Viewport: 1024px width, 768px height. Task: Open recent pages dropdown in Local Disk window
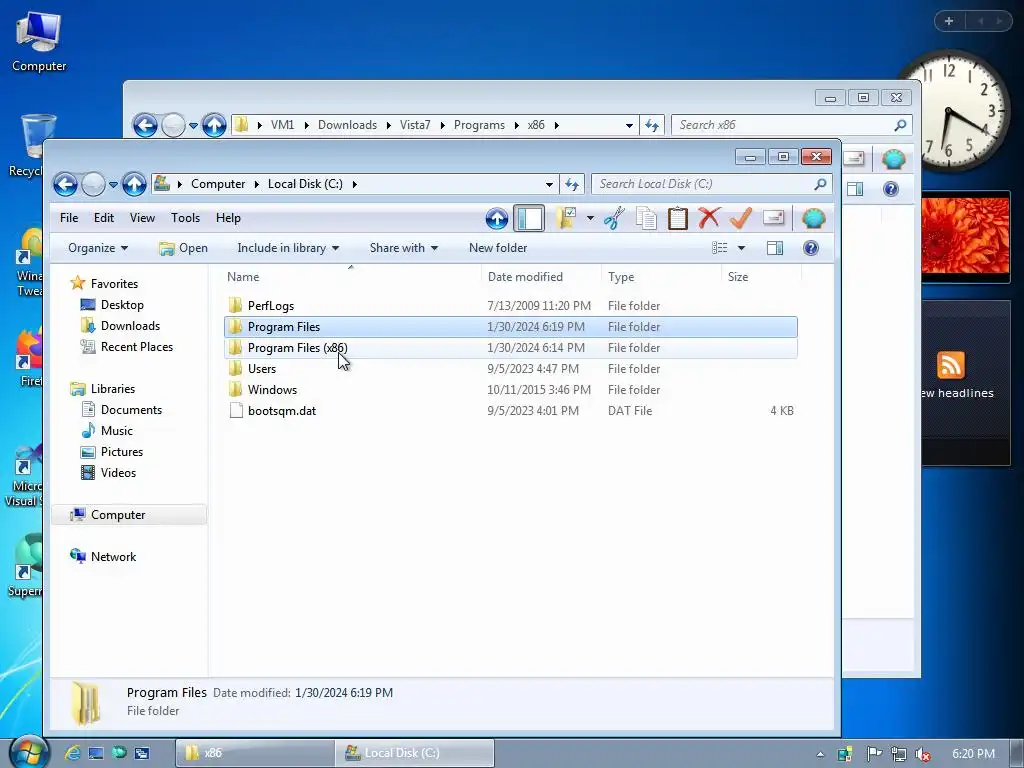pyautogui.click(x=113, y=185)
